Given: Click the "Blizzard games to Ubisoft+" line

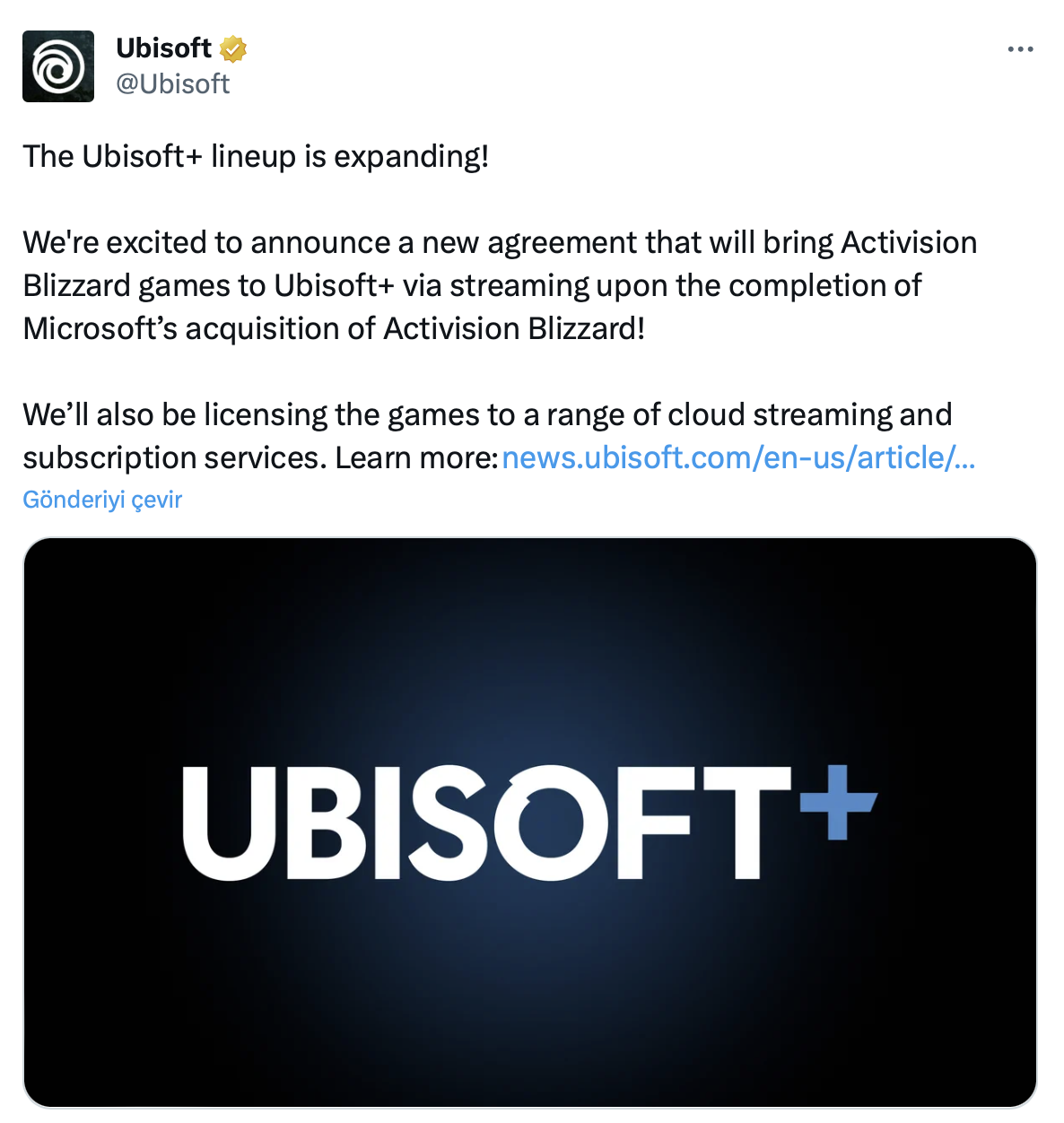Looking at the screenshot, I should coord(472,286).
